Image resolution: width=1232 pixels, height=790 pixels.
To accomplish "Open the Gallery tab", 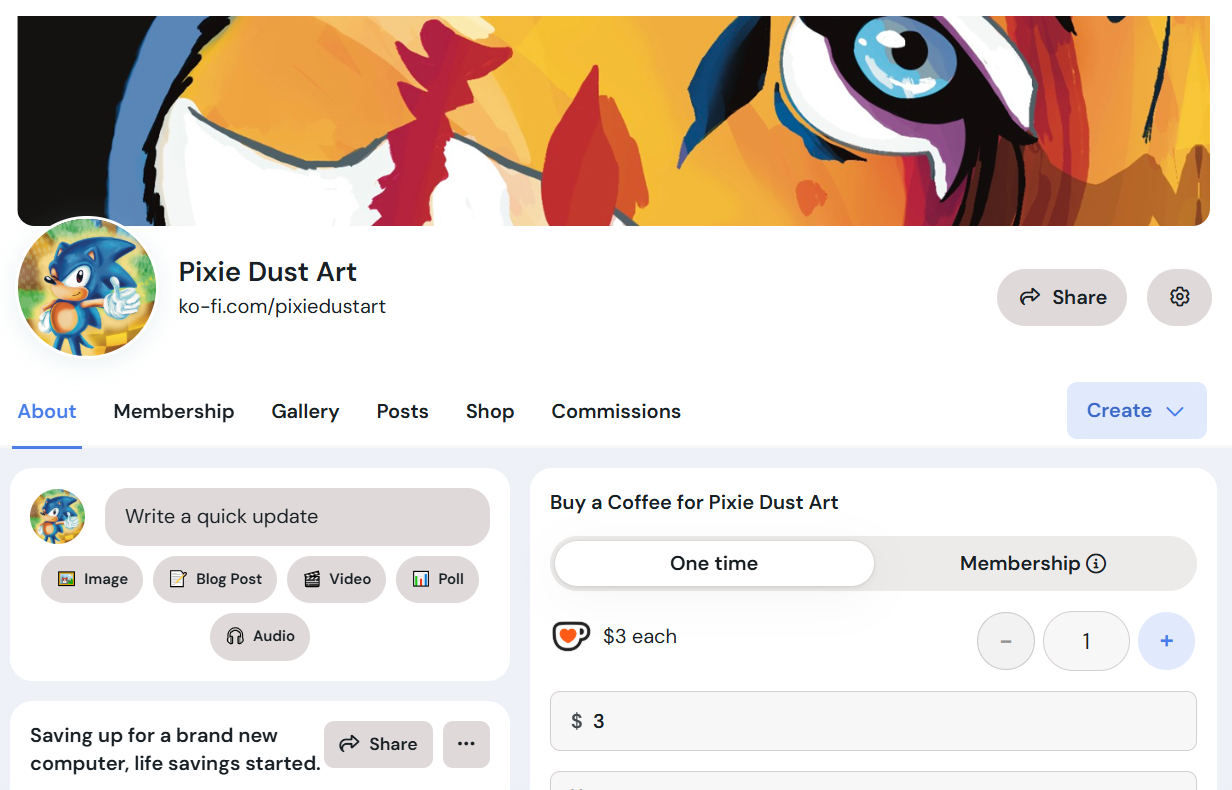I will pyautogui.click(x=305, y=411).
